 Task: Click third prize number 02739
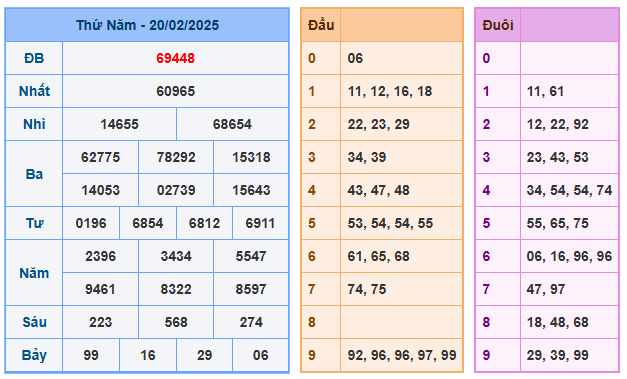click(176, 190)
